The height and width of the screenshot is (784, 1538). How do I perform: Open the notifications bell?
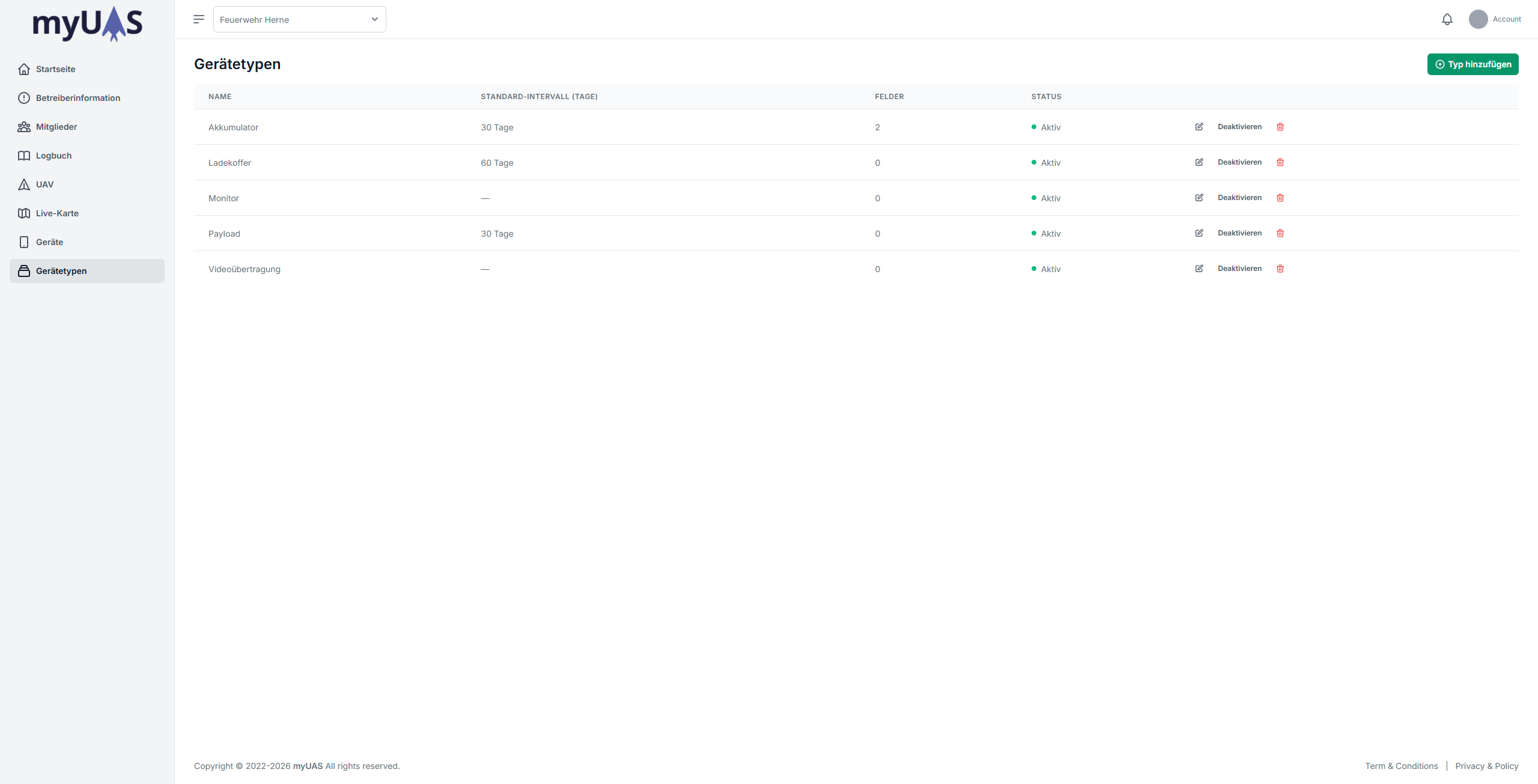tap(1447, 19)
